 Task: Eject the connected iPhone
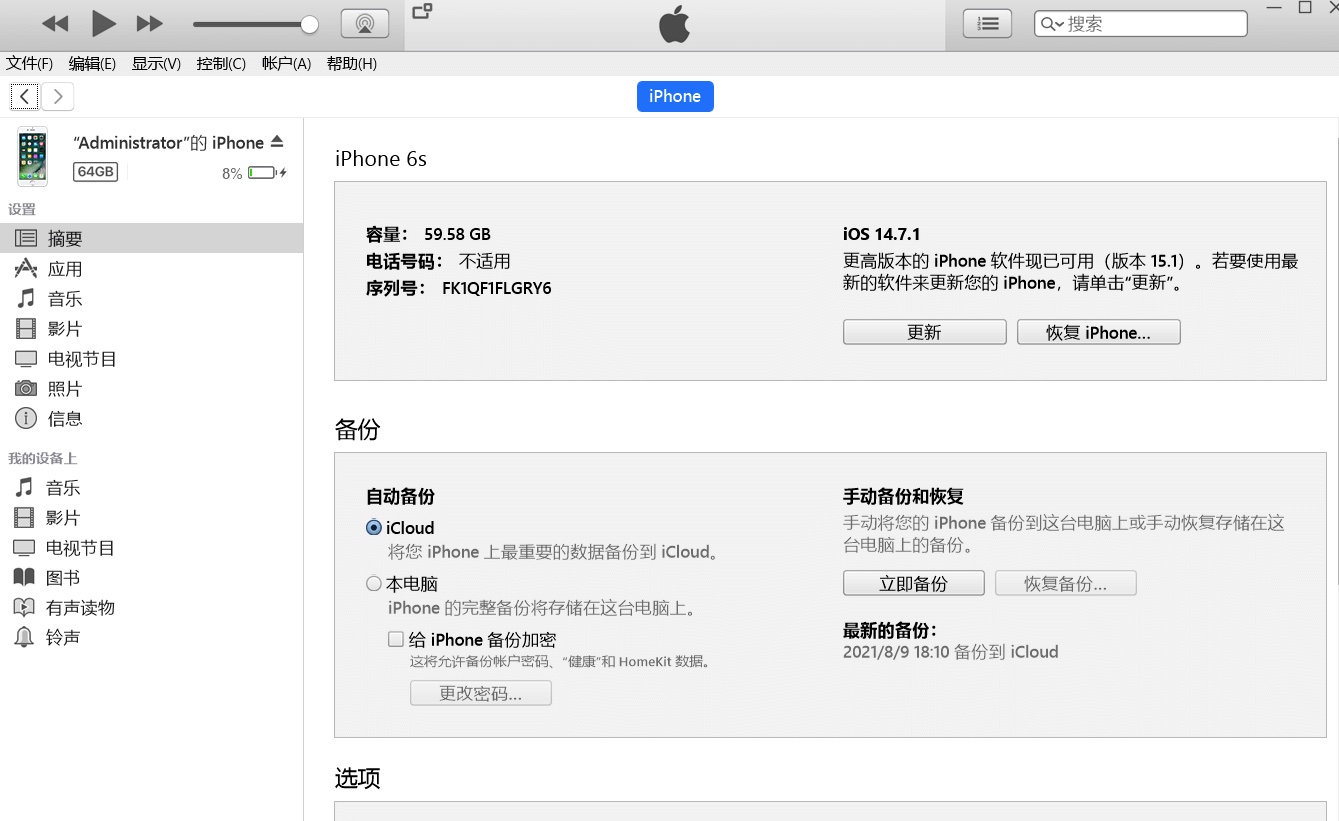[278, 142]
